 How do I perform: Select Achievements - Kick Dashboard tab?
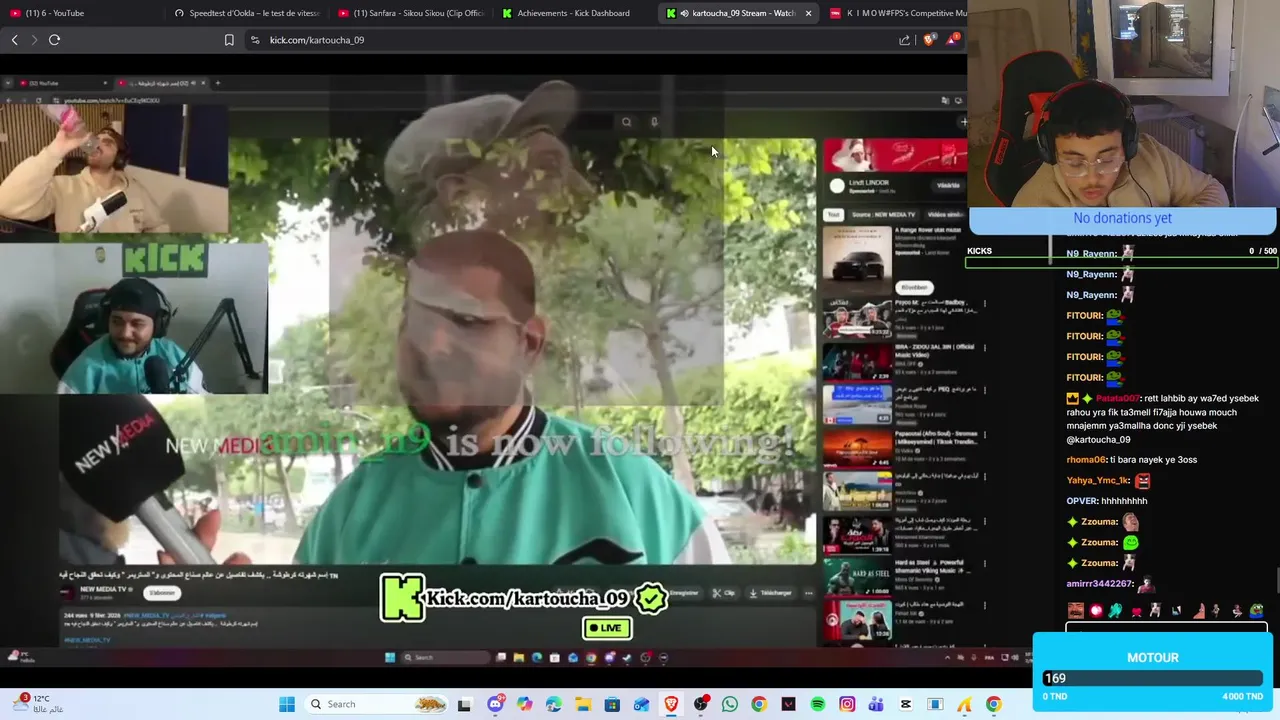point(574,13)
